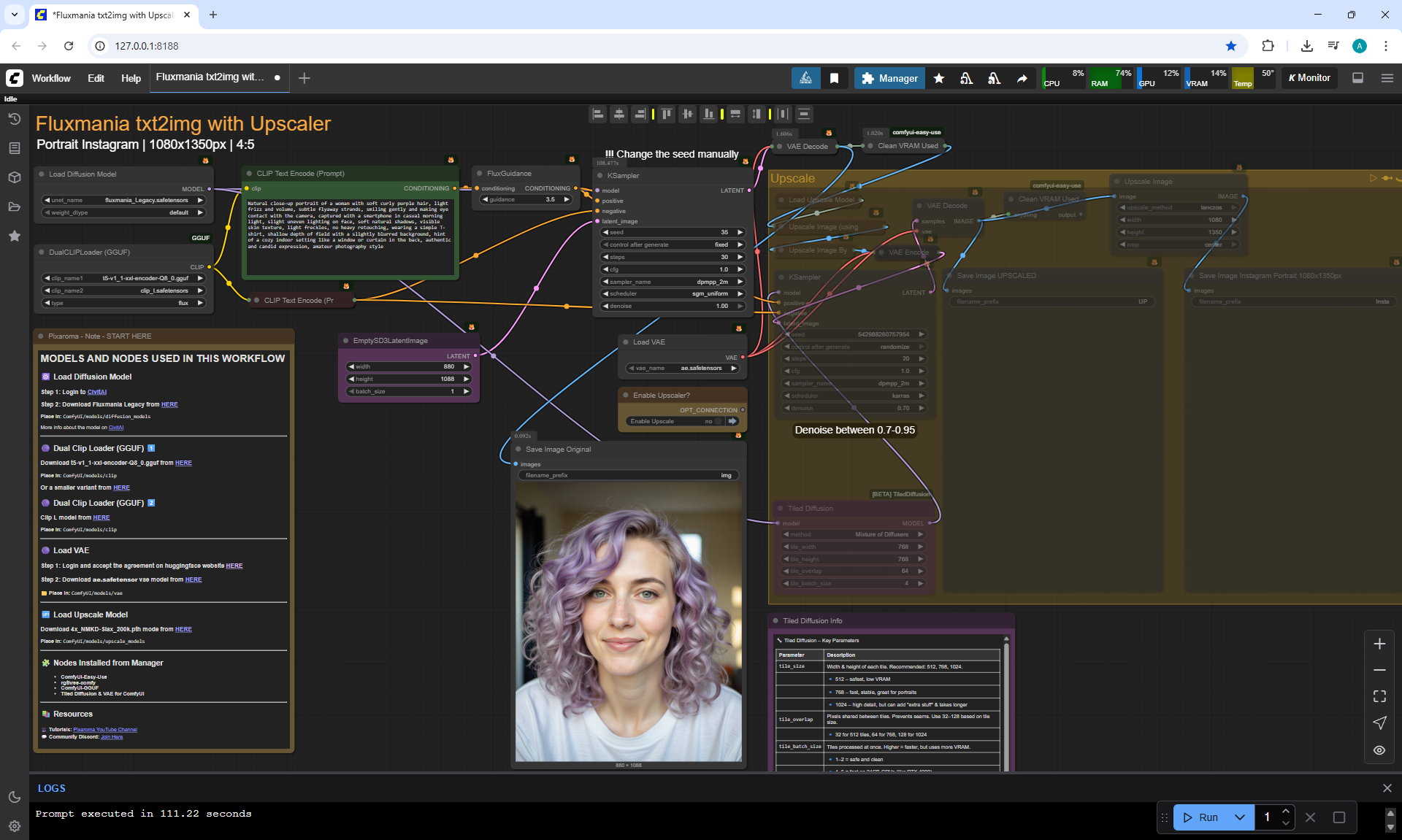1402x840 pixels.
Task: Toggle the Enable Upscale switch
Action: (719, 421)
